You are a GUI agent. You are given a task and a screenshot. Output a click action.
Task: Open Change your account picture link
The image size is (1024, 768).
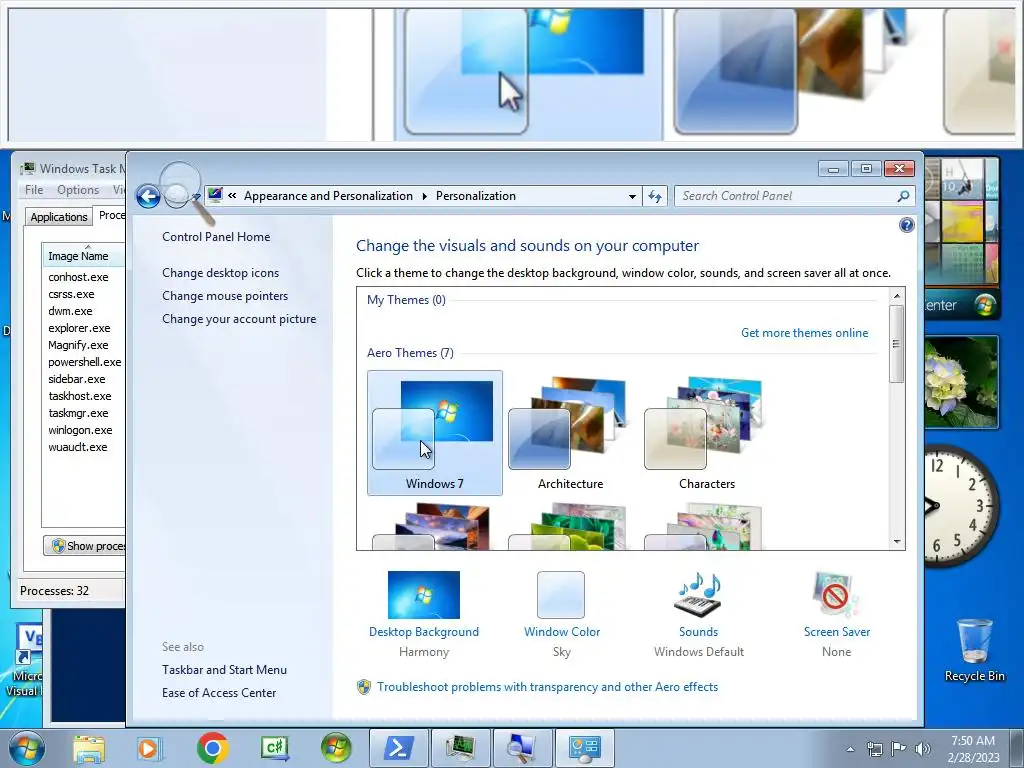tap(239, 319)
